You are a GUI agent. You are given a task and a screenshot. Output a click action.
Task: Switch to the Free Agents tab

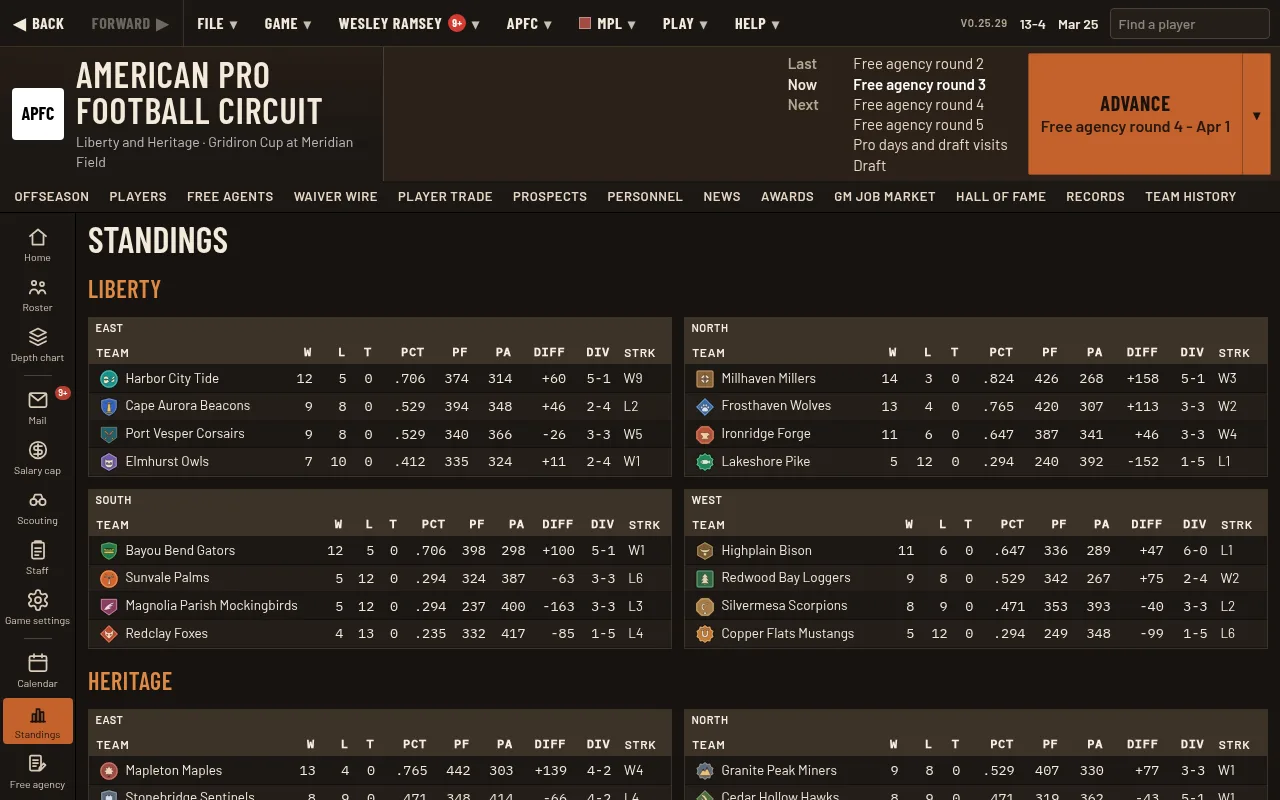230,197
